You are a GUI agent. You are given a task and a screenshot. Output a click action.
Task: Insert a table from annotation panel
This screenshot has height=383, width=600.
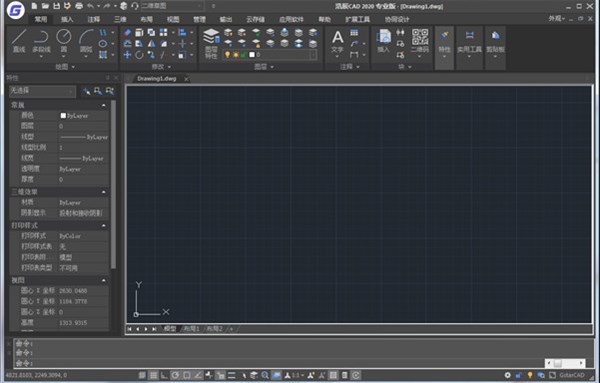tap(354, 33)
